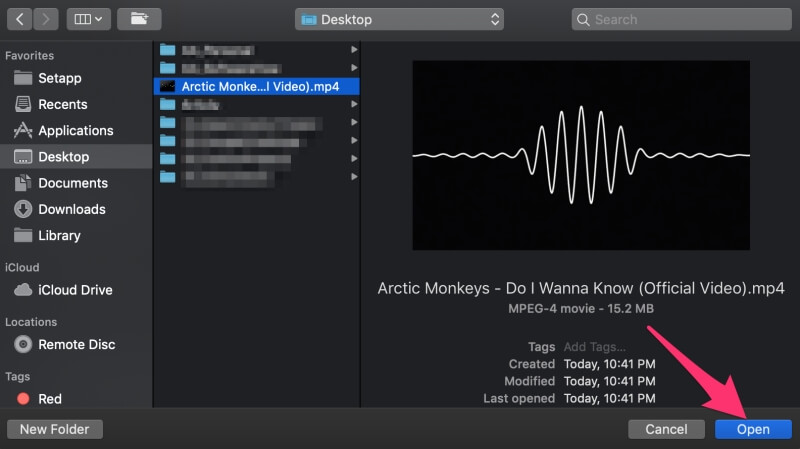Expand the first folder's disclosure arrow
The image size is (800, 449).
(x=354, y=49)
